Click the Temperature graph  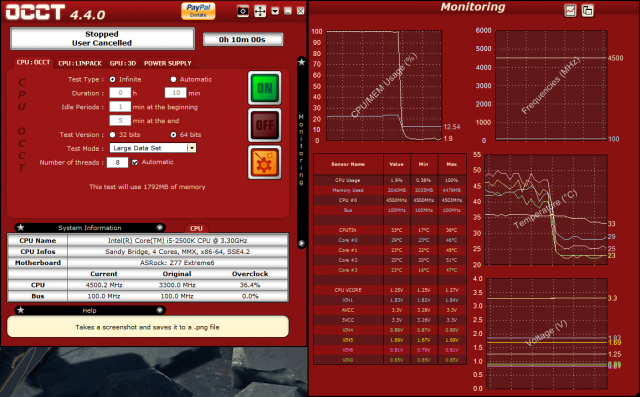point(546,210)
